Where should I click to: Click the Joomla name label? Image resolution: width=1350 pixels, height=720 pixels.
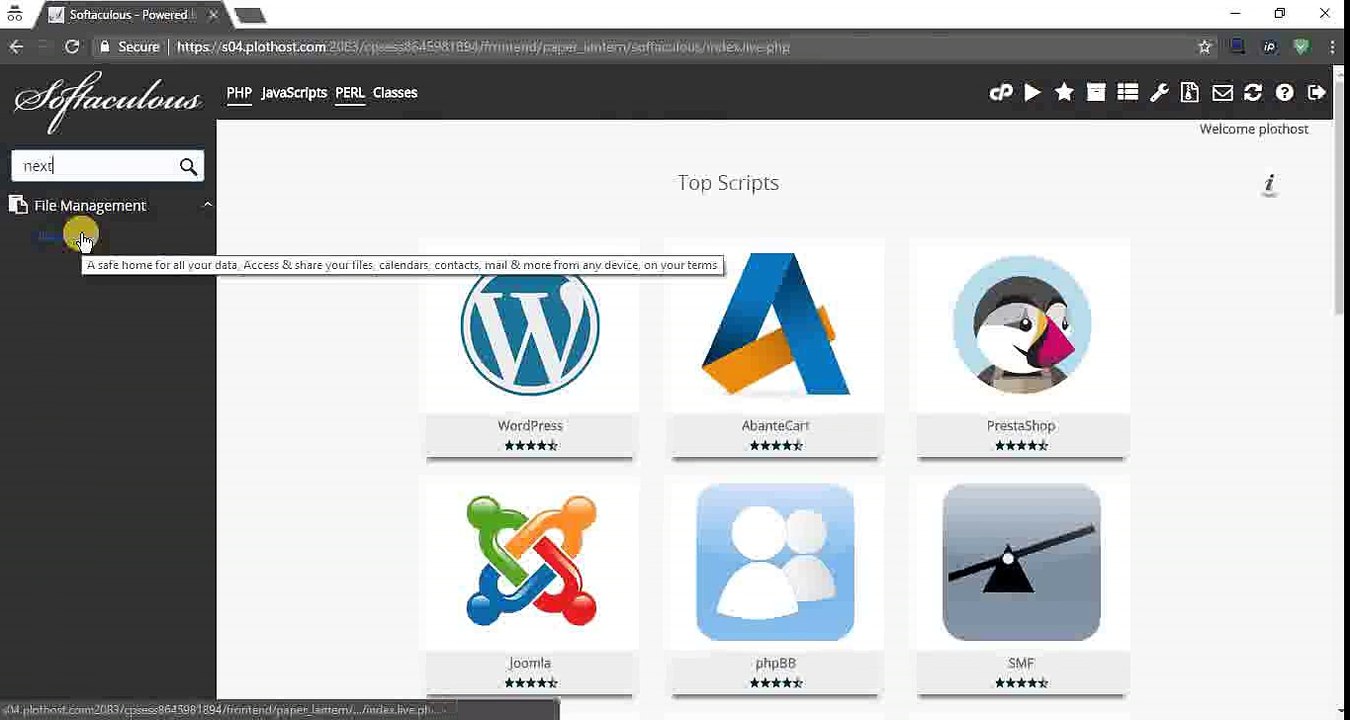pos(530,663)
